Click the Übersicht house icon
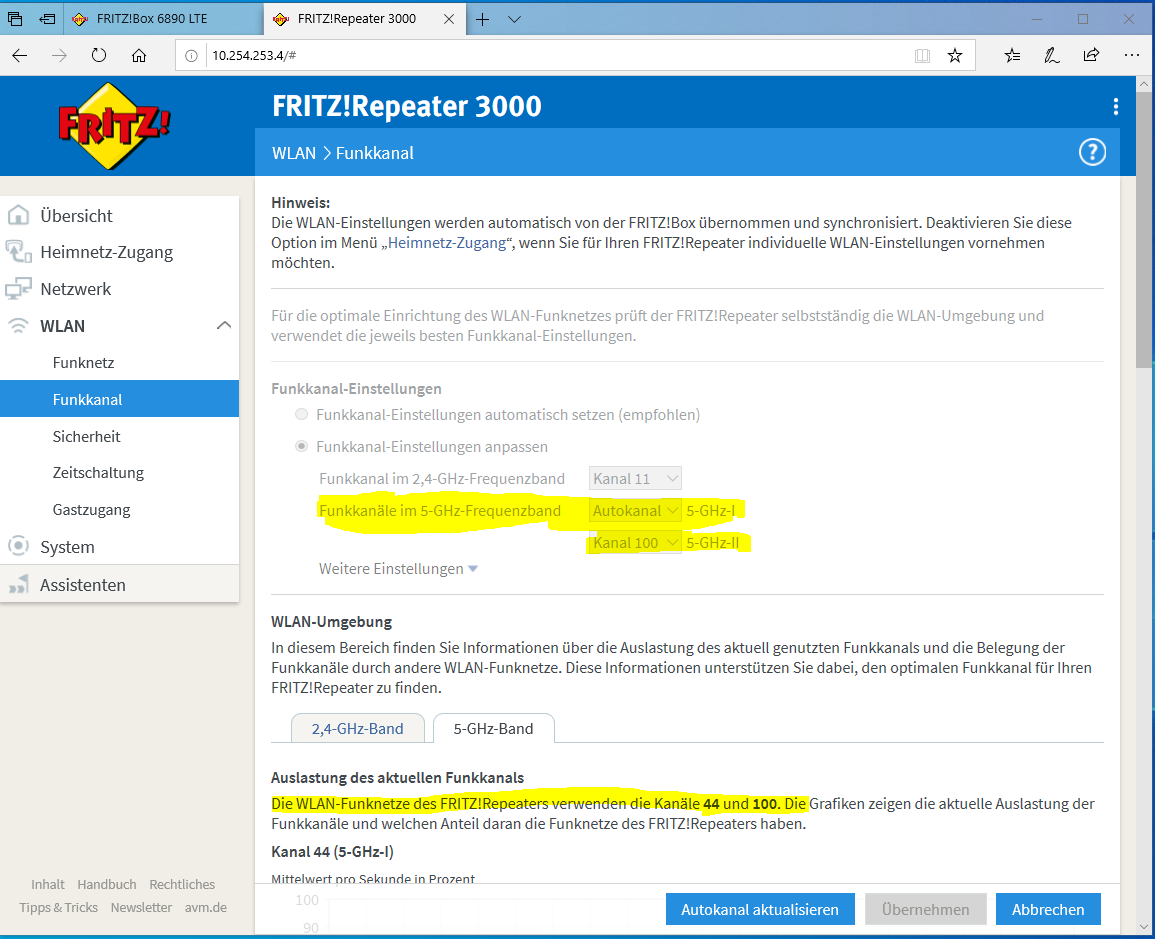1155x939 pixels. click(x=18, y=216)
